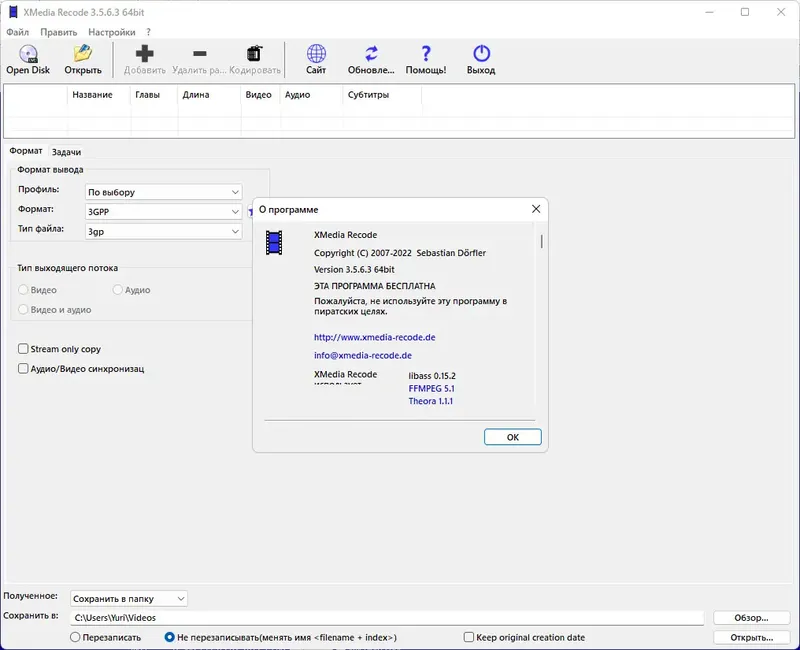Open the FFMPEG 5.1 link

point(432,389)
